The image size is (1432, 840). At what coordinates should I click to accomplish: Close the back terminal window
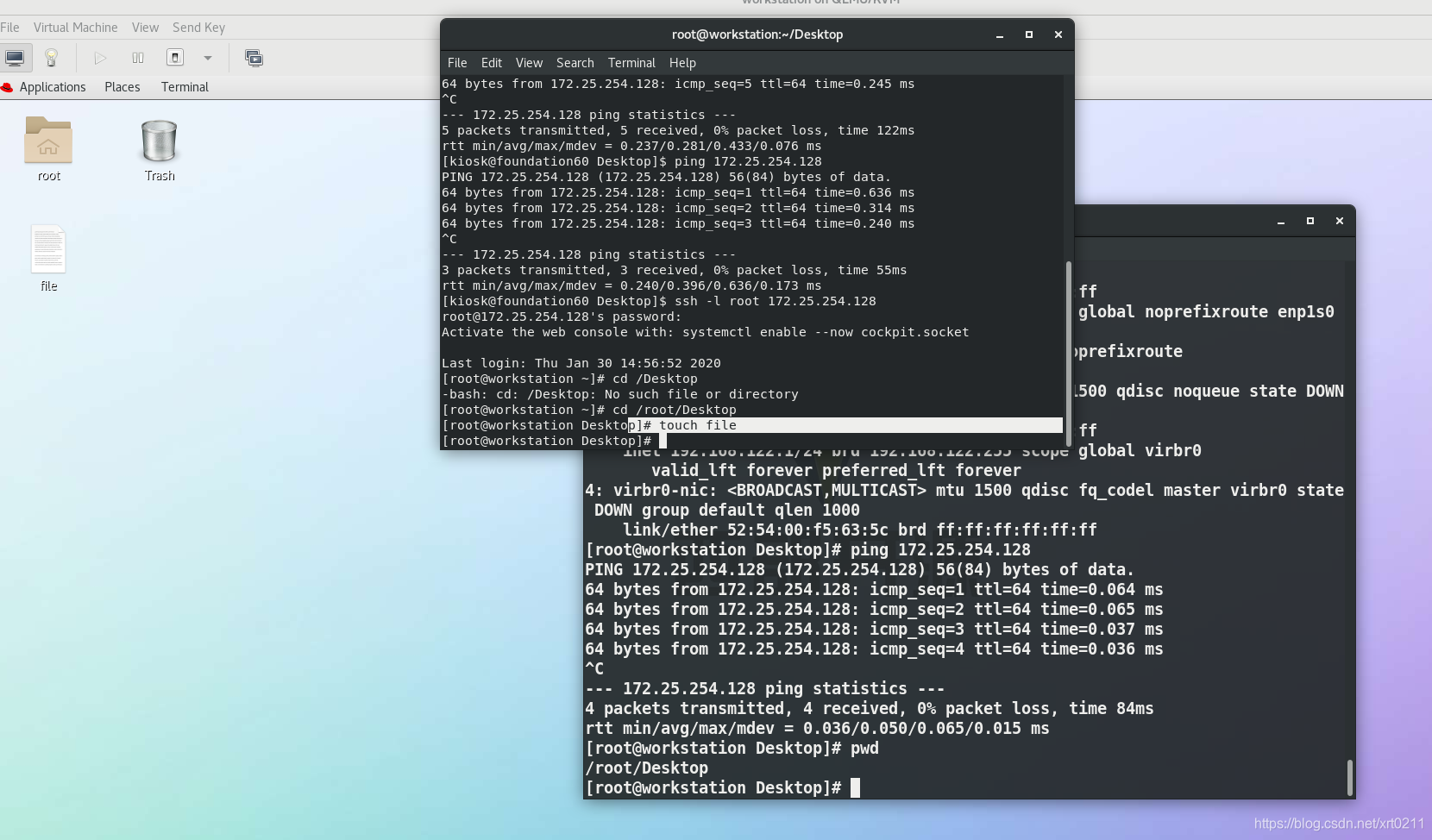click(x=1339, y=221)
